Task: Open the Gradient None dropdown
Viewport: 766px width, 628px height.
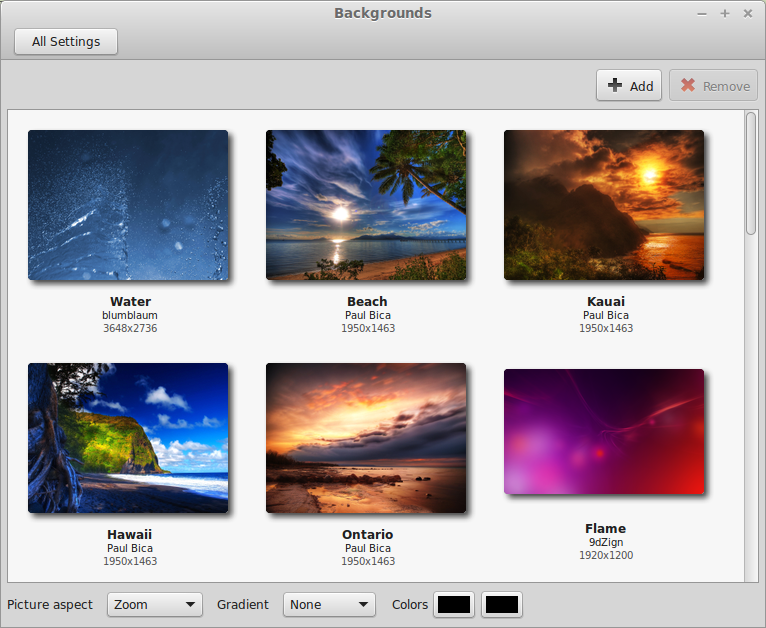Action: click(x=329, y=605)
